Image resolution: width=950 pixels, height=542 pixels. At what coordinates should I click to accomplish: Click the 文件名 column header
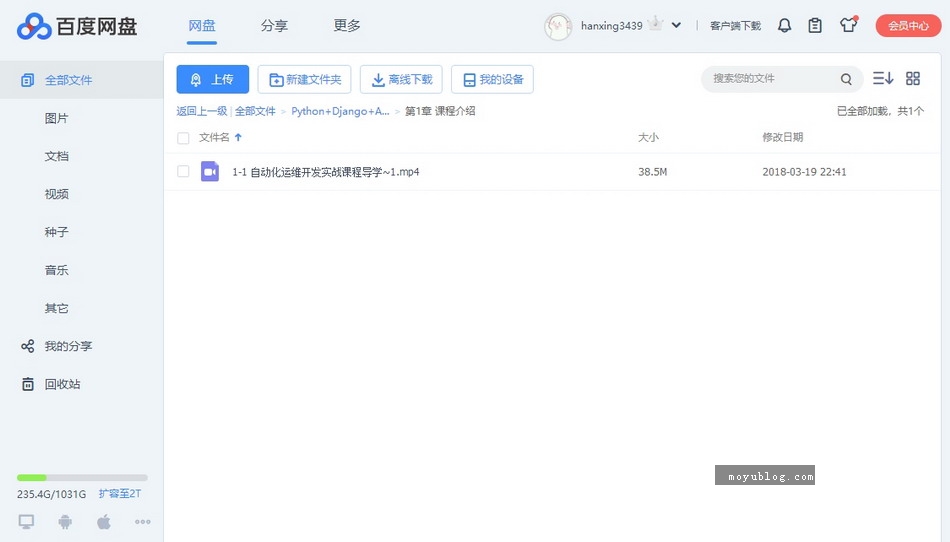(214, 137)
